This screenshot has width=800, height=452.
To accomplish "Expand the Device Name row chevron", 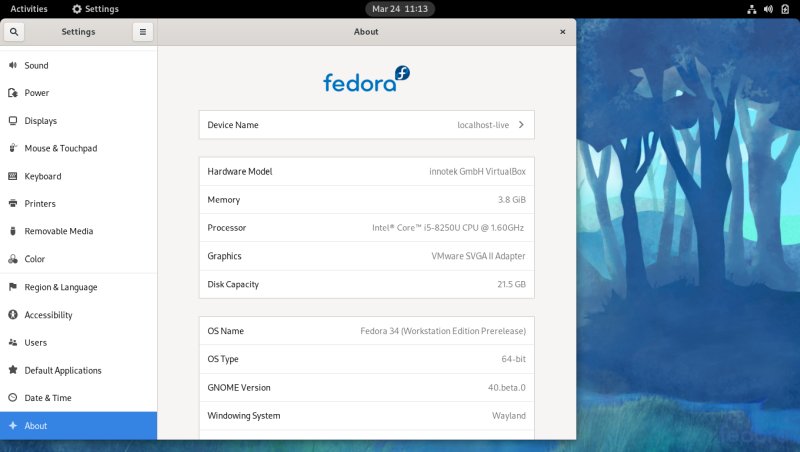I will (x=521, y=125).
